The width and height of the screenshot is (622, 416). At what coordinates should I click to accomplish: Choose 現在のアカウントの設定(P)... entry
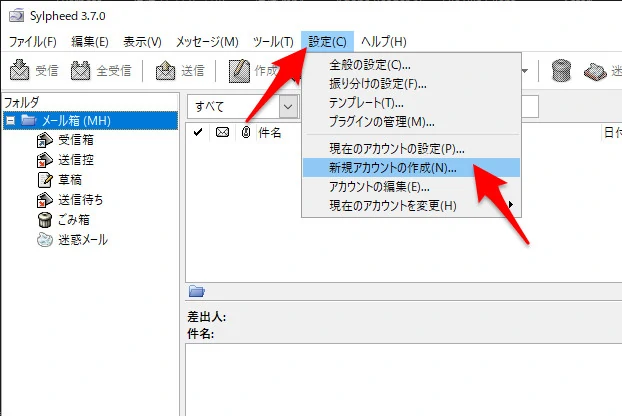411,149
